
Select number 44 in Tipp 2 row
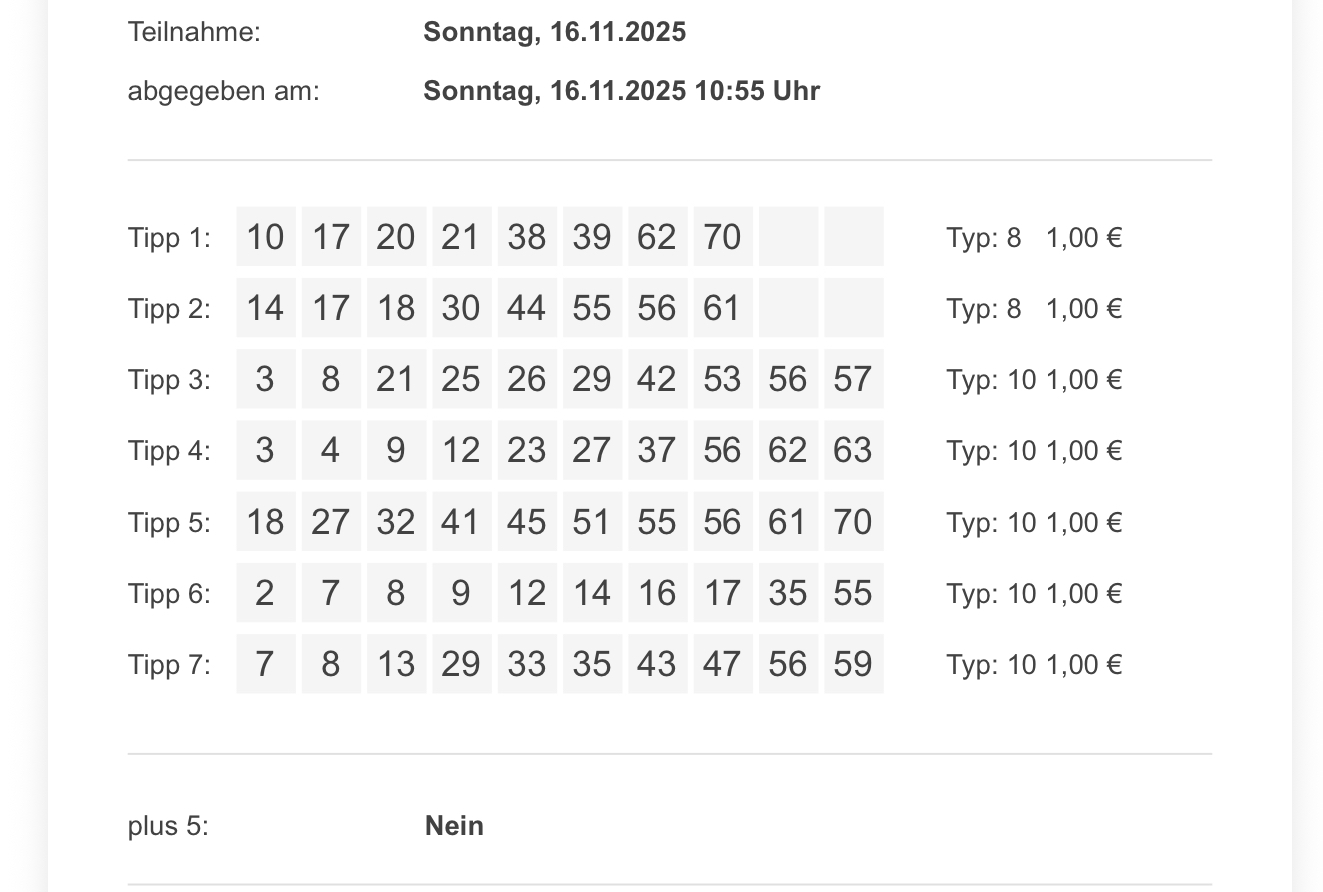526,308
